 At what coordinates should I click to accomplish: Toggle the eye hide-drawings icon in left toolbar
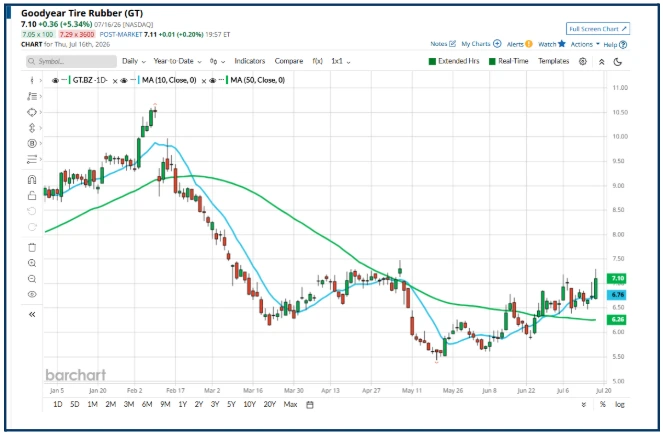(32, 294)
